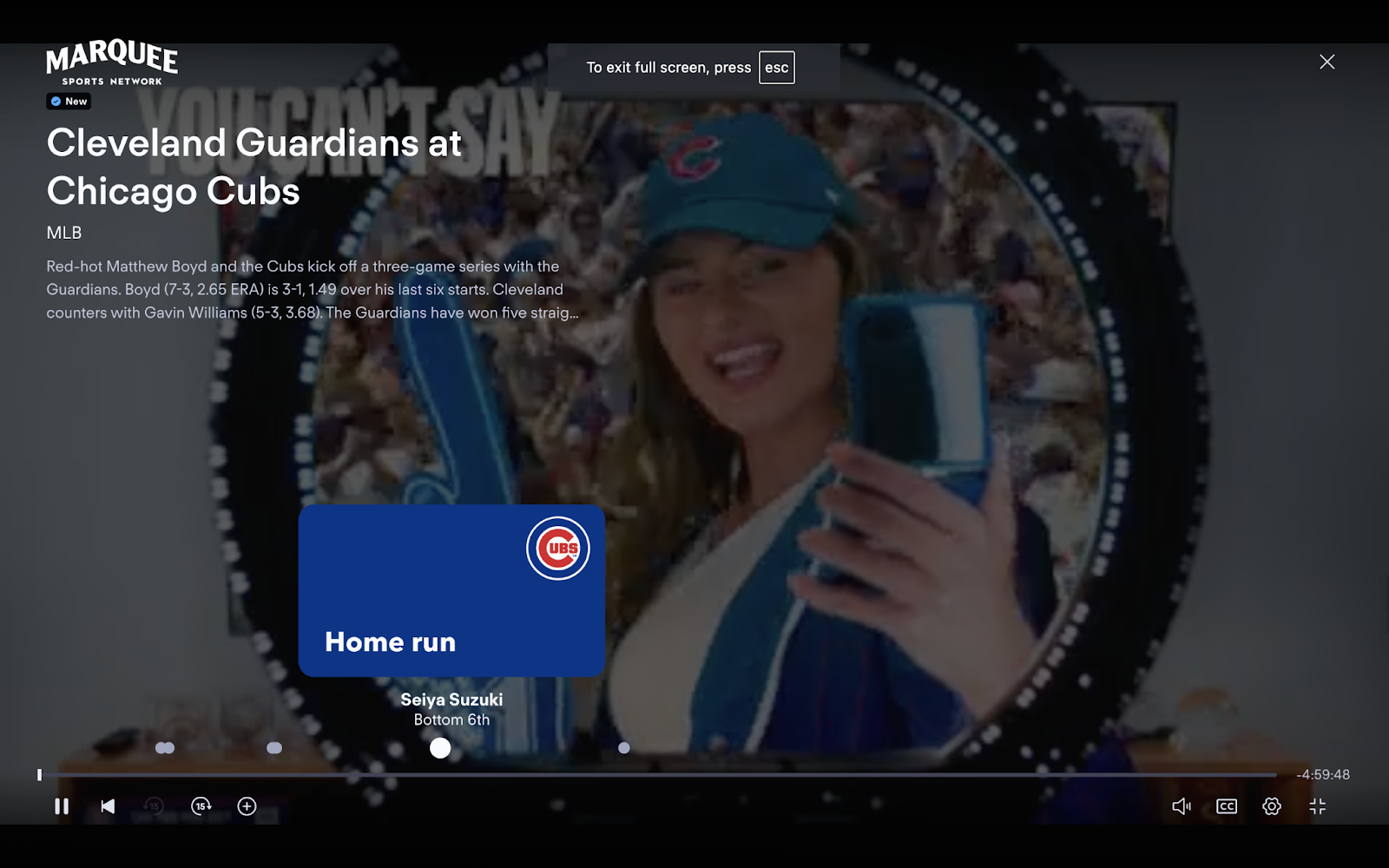Image resolution: width=1389 pixels, height=868 pixels.
Task: Jump to Seiya Suzuki home run marker
Action: tap(440, 747)
